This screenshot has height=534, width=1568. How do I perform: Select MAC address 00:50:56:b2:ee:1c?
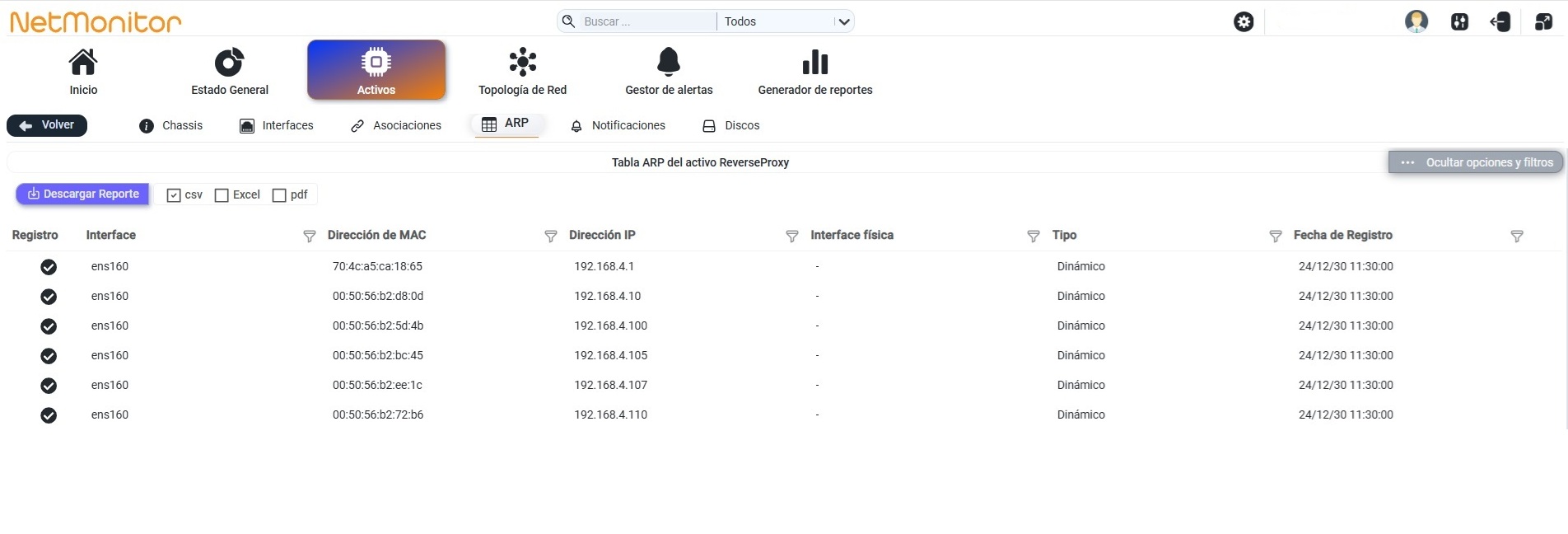tap(377, 385)
